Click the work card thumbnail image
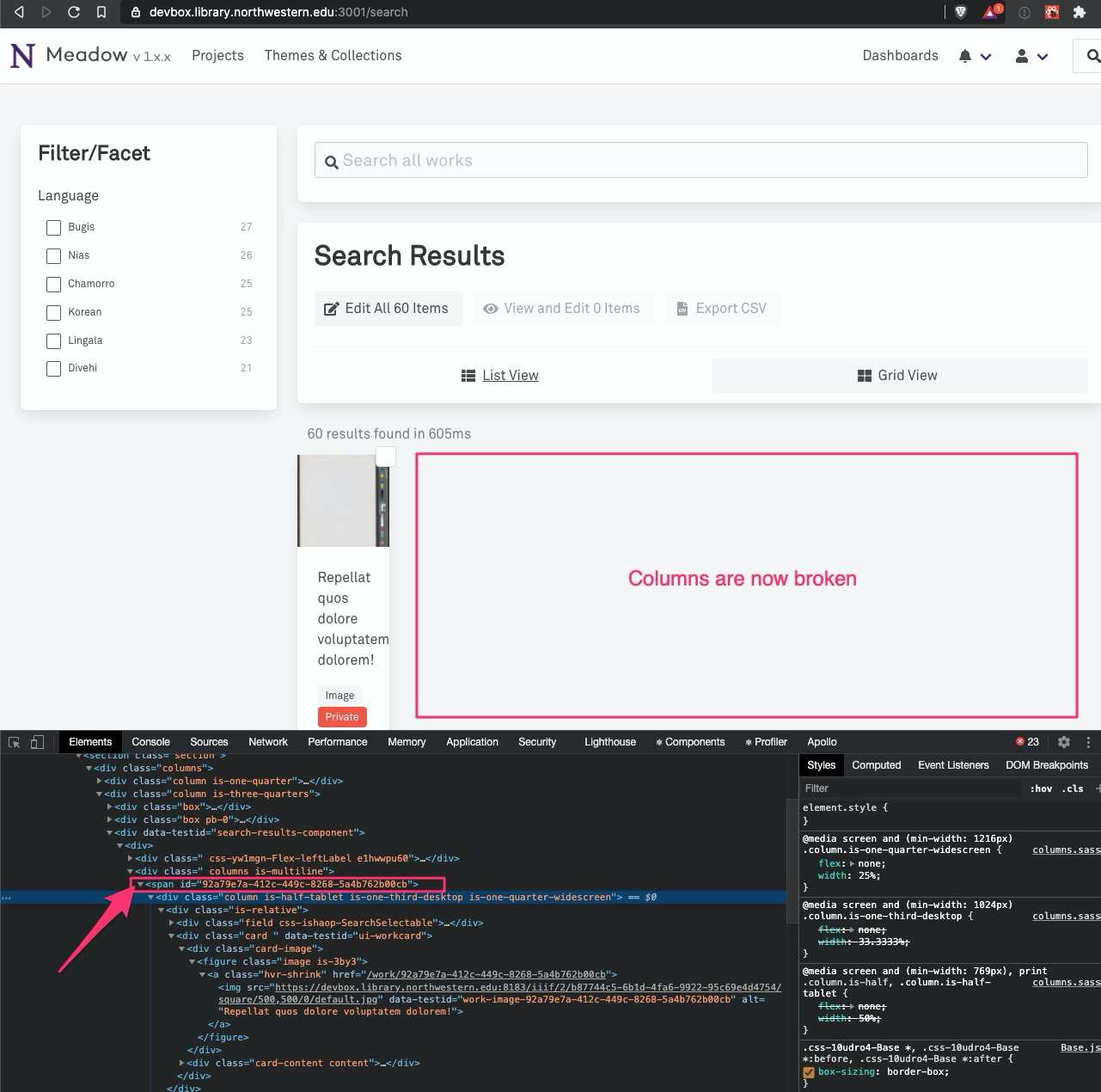This screenshot has height=1092, width=1101. click(343, 500)
